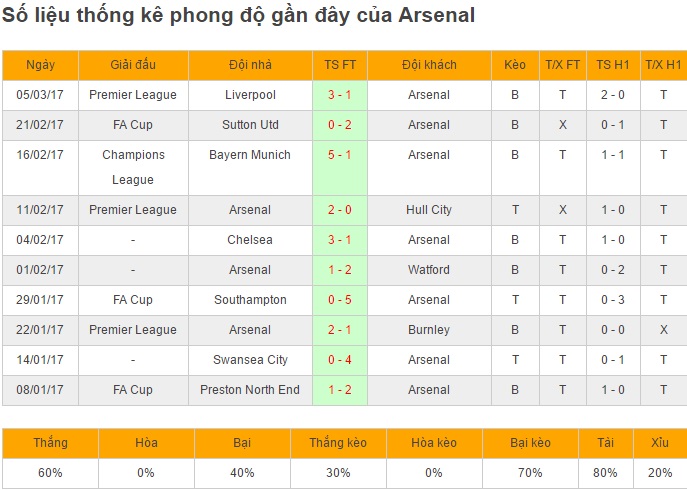Open the Liverpool team link
The height and width of the screenshot is (490, 687).
pos(250,95)
